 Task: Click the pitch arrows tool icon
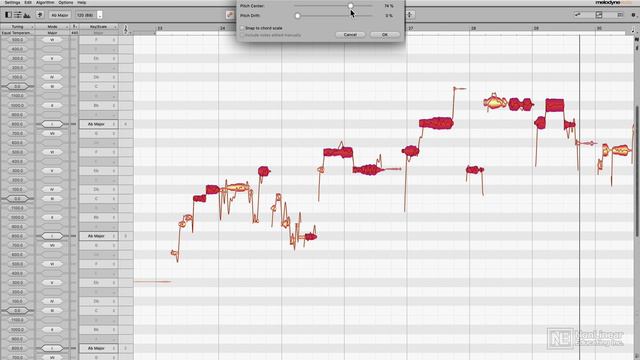410,15
